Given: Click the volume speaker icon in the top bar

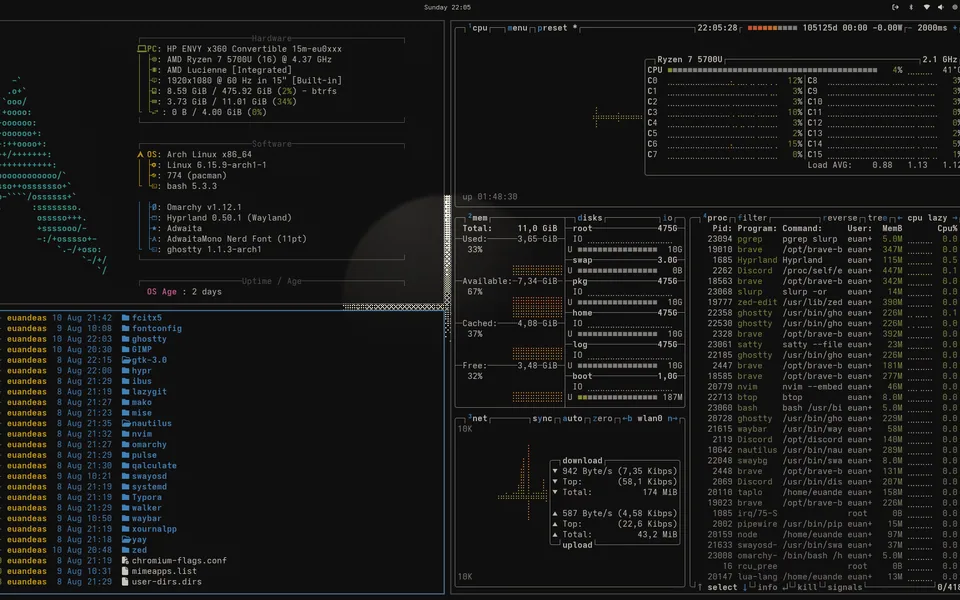Looking at the screenshot, I should (x=941, y=7).
